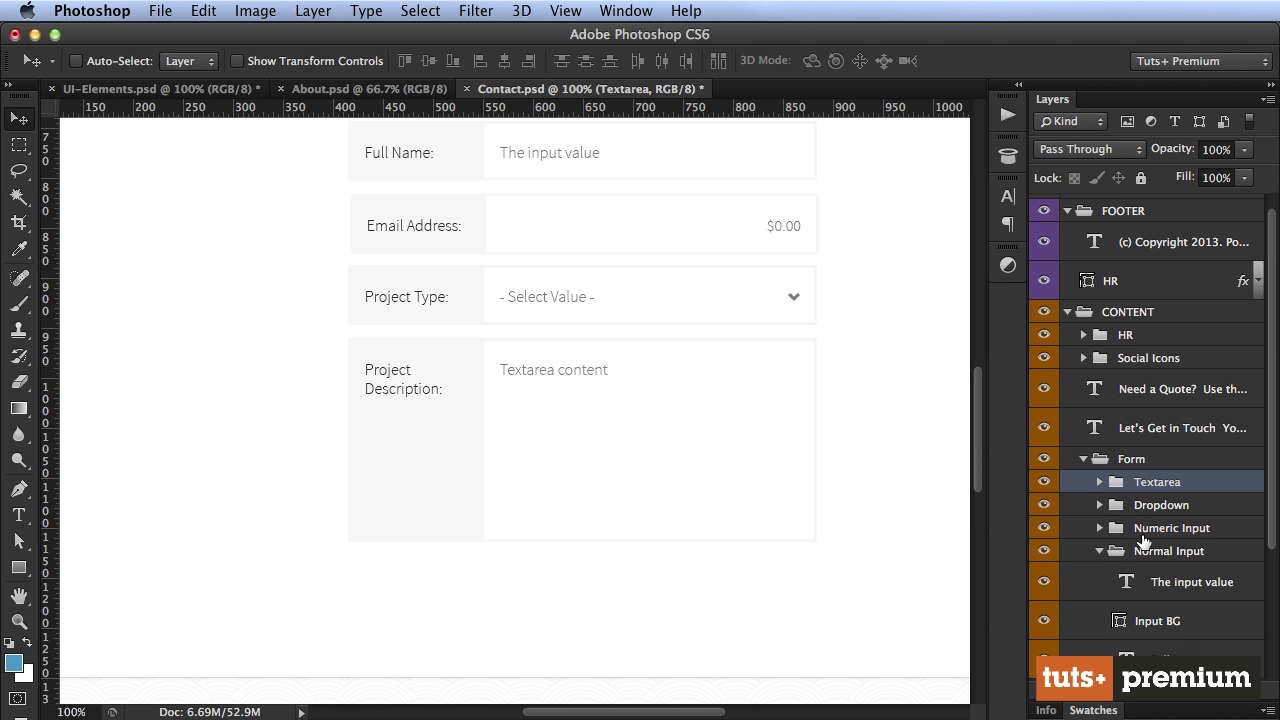1280x720 pixels.
Task: Select the Eyedropper tool
Action: point(19,250)
